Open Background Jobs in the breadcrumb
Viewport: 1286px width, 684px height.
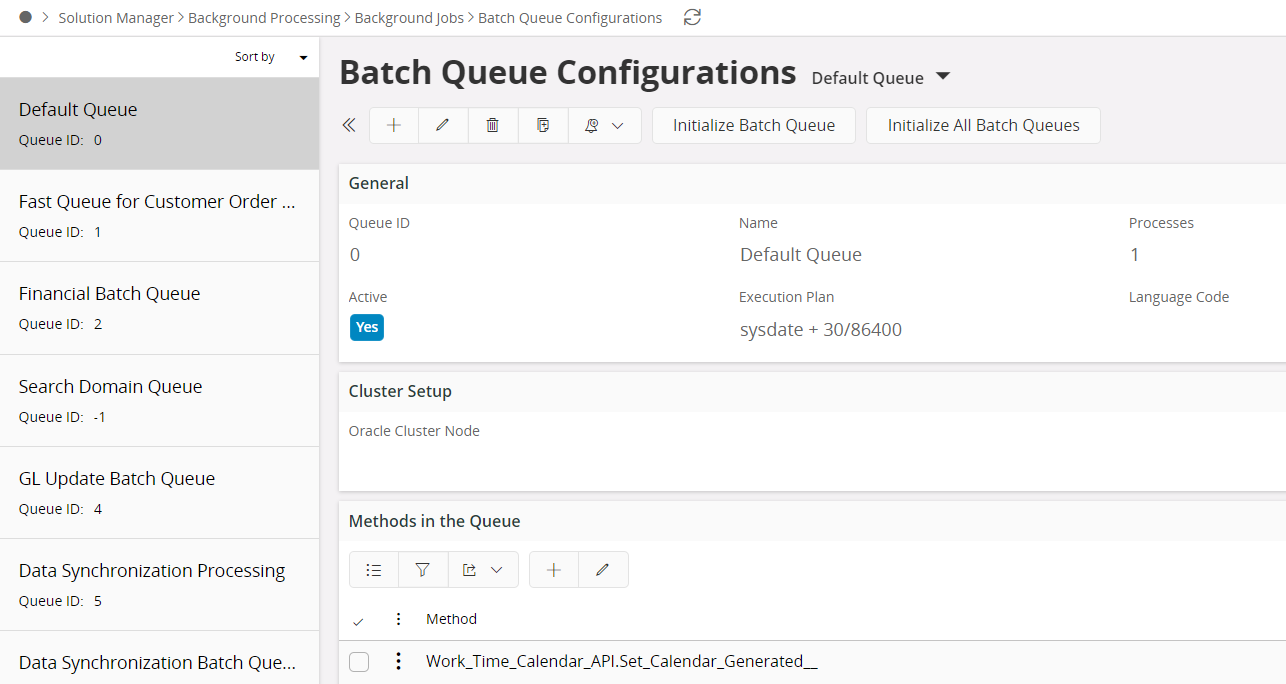pyautogui.click(x=409, y=18)
